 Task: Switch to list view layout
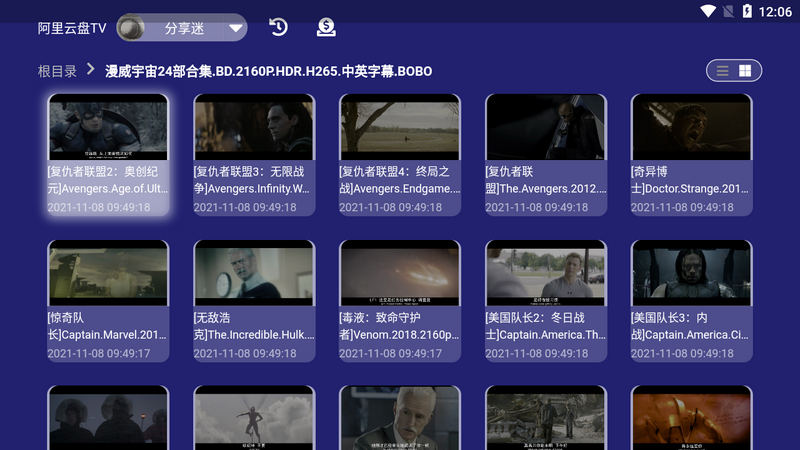[x=722, y=71]
